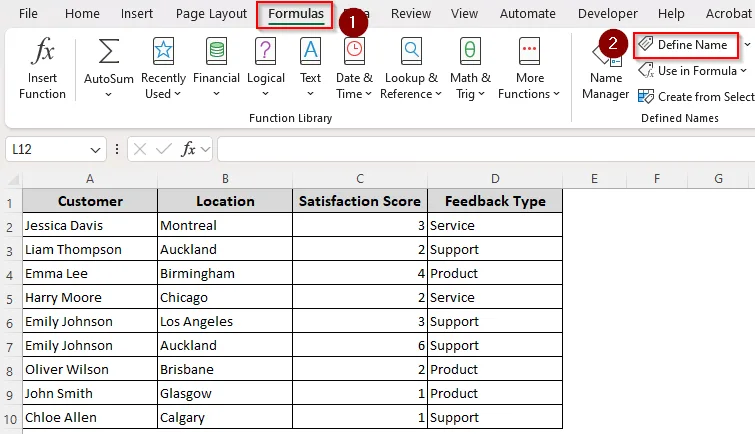Select the cell containing Liam Thompson
The height and width of the screenshot is (434, 755).
coord(90,249)
